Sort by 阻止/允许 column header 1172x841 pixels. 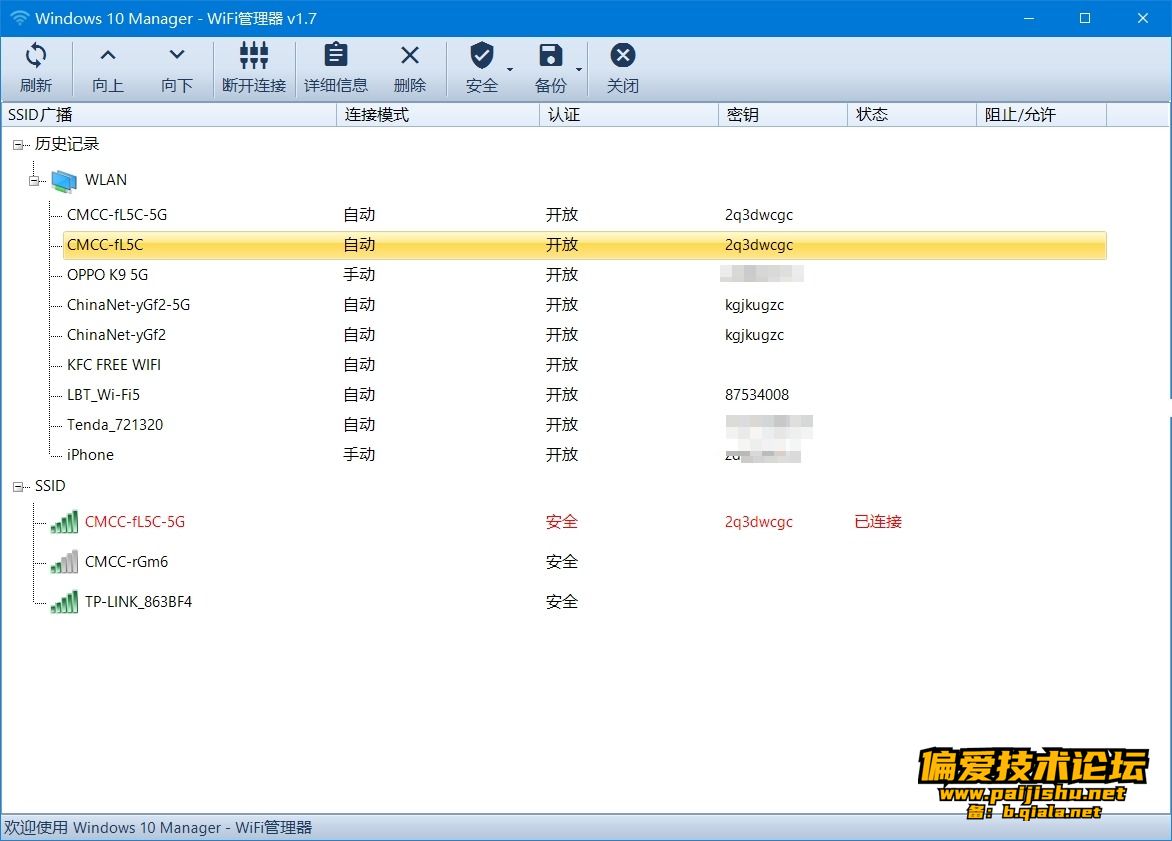pos(1041,114)
